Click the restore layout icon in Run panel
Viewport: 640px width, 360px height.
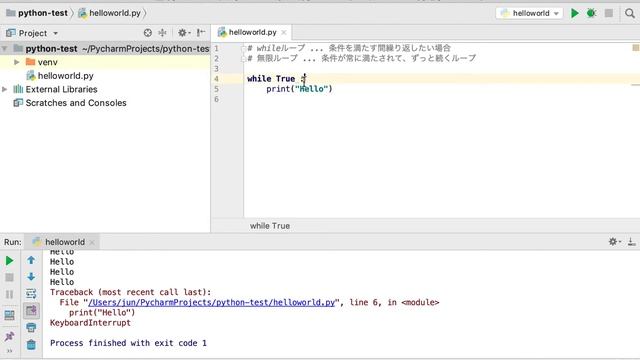(x=9, y=315)
